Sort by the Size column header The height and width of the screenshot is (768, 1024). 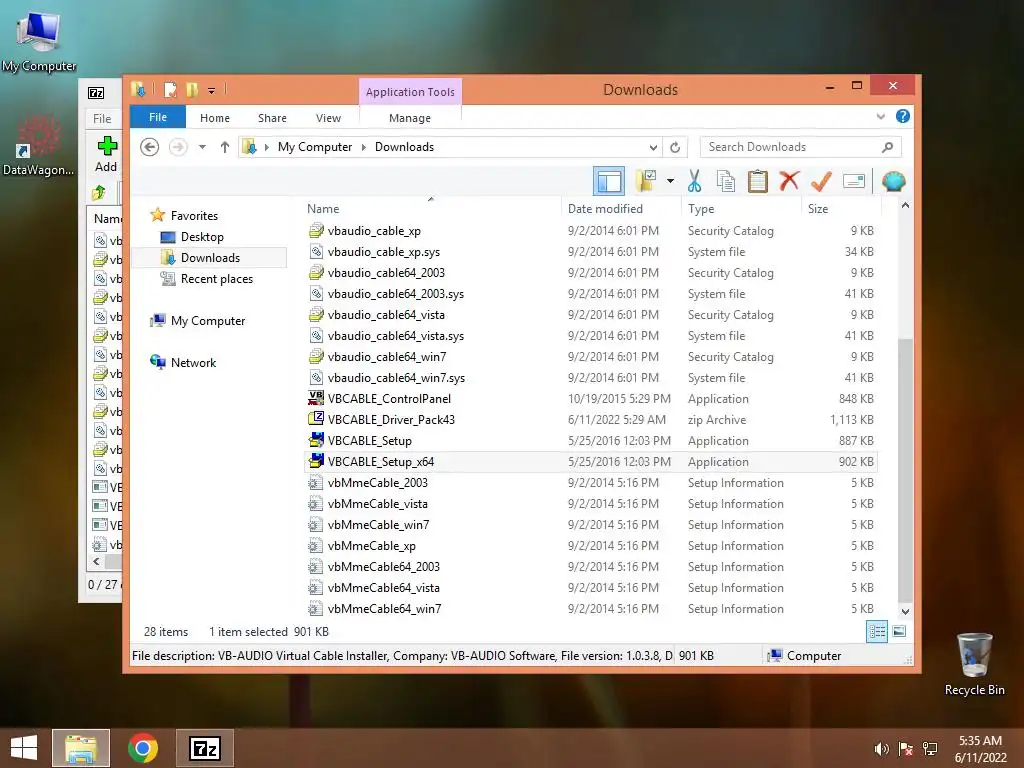(x=841, y=208)
